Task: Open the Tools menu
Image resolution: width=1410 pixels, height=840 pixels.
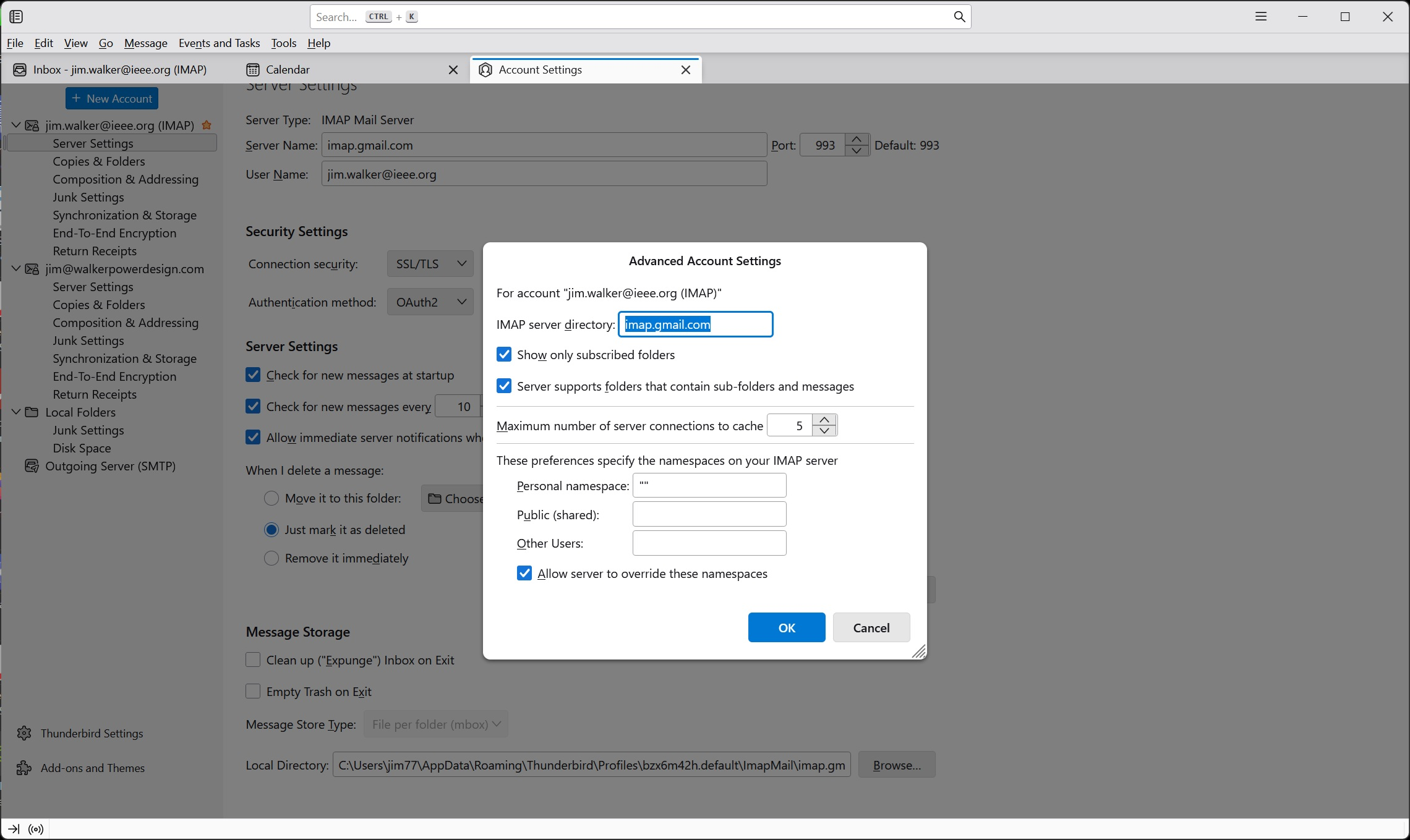Action: 283,43
